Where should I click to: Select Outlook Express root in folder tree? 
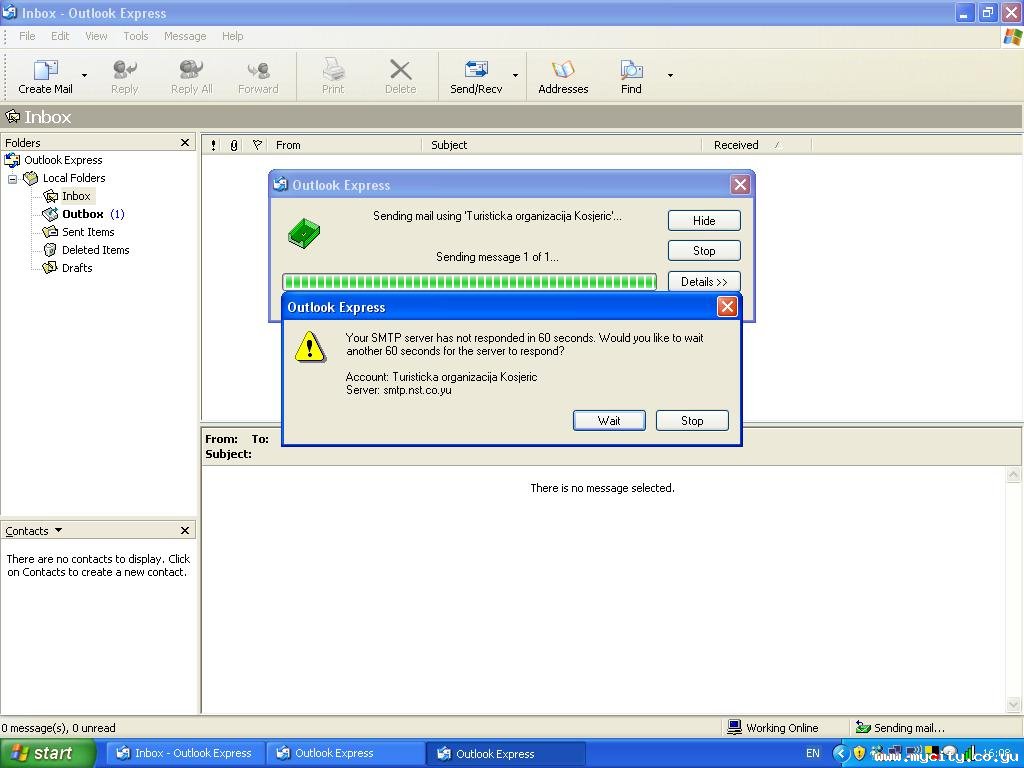click(x=63, y=160)
